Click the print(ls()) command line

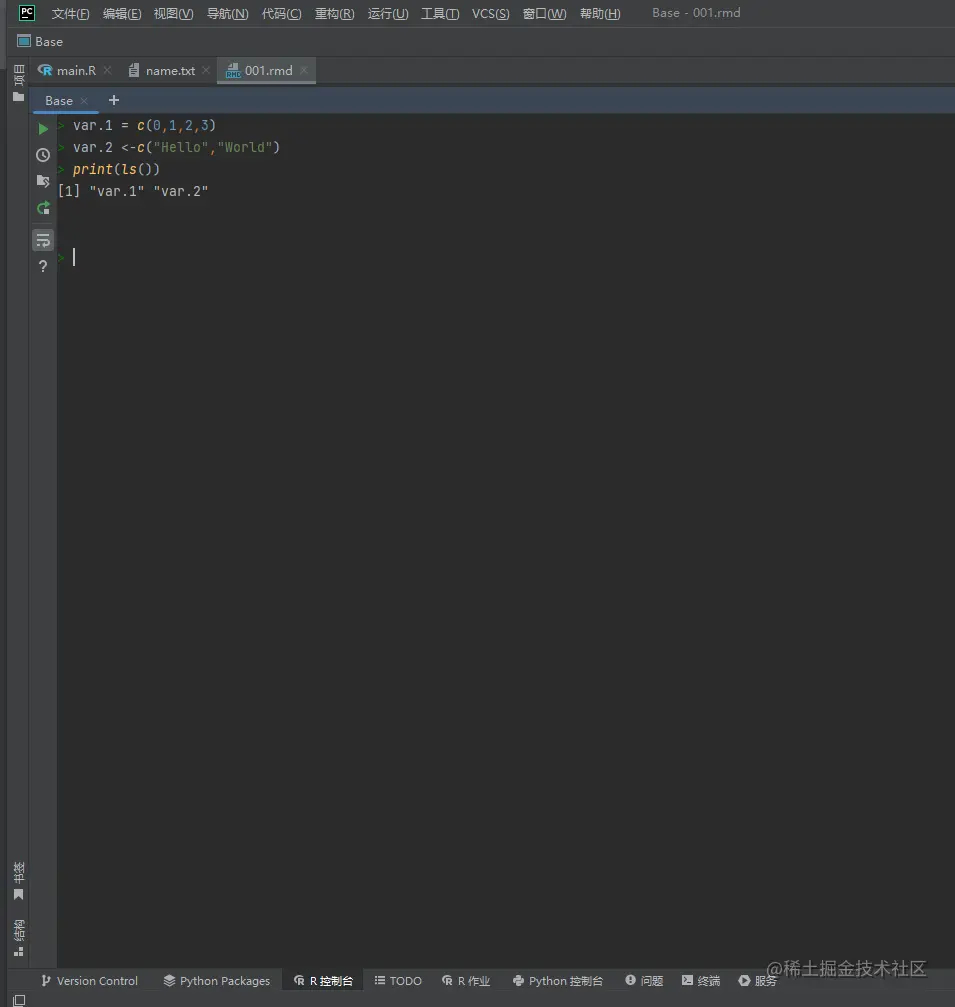coord(116,169)
